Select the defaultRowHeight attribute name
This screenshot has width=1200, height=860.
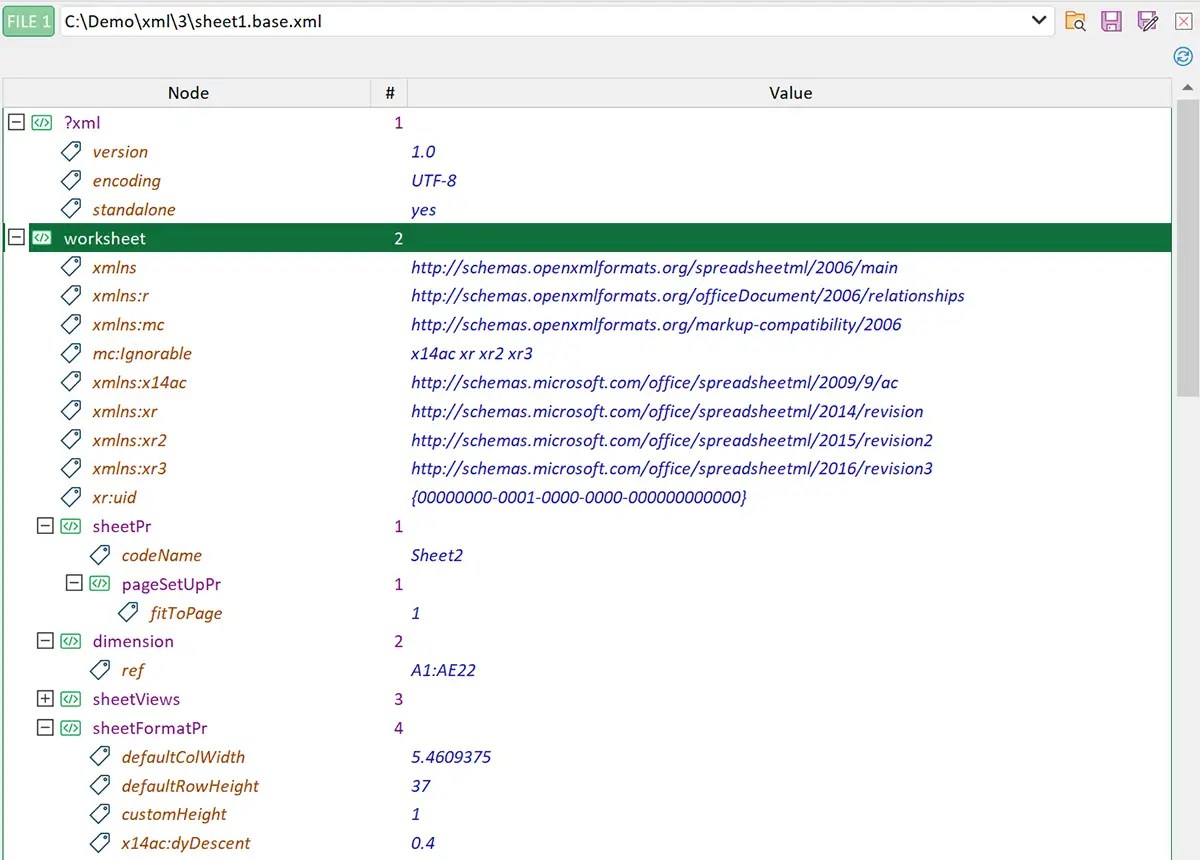pos(190,786)
